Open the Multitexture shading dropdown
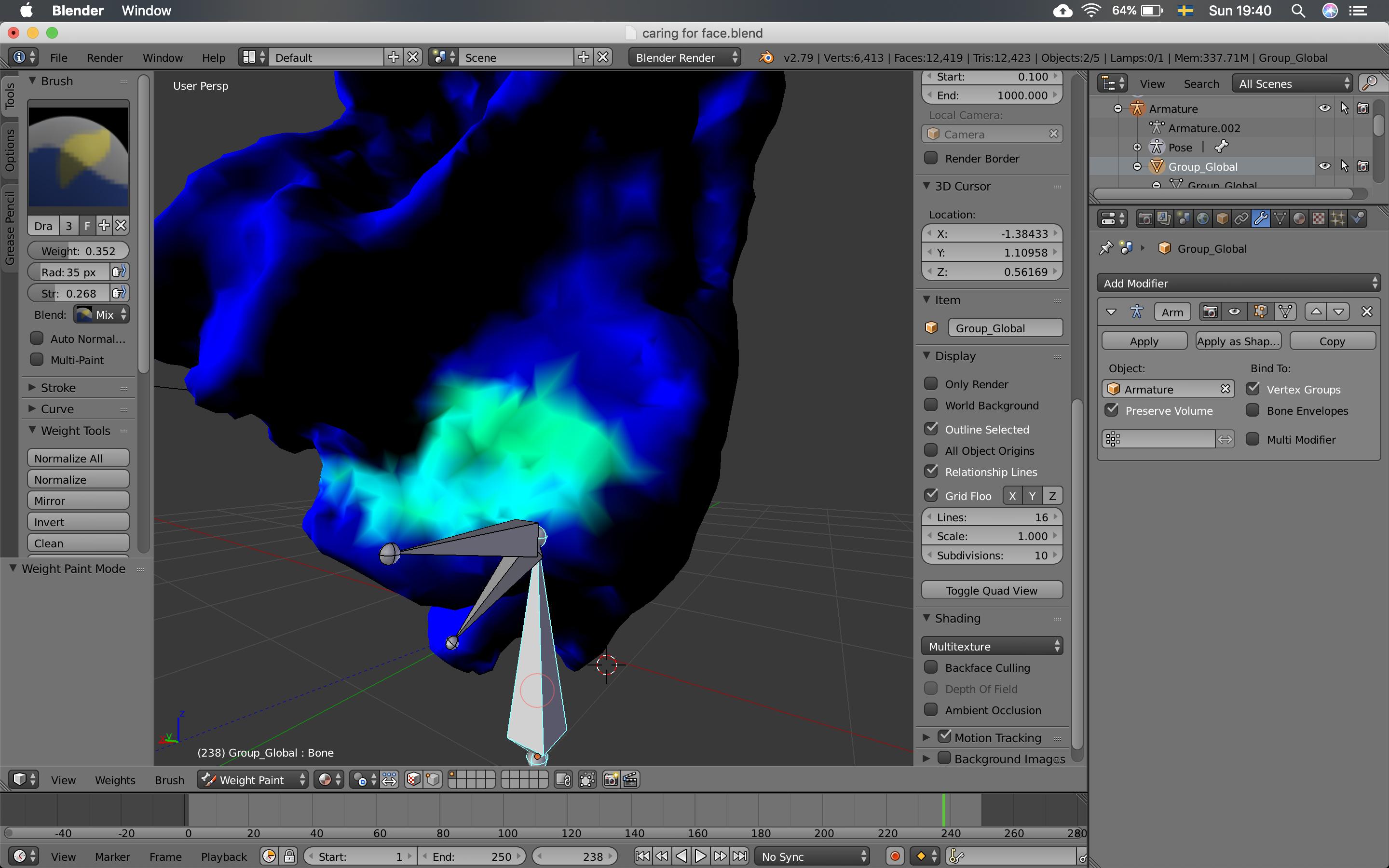Screen dimensions: 1389x868 [x=991, y=646]
